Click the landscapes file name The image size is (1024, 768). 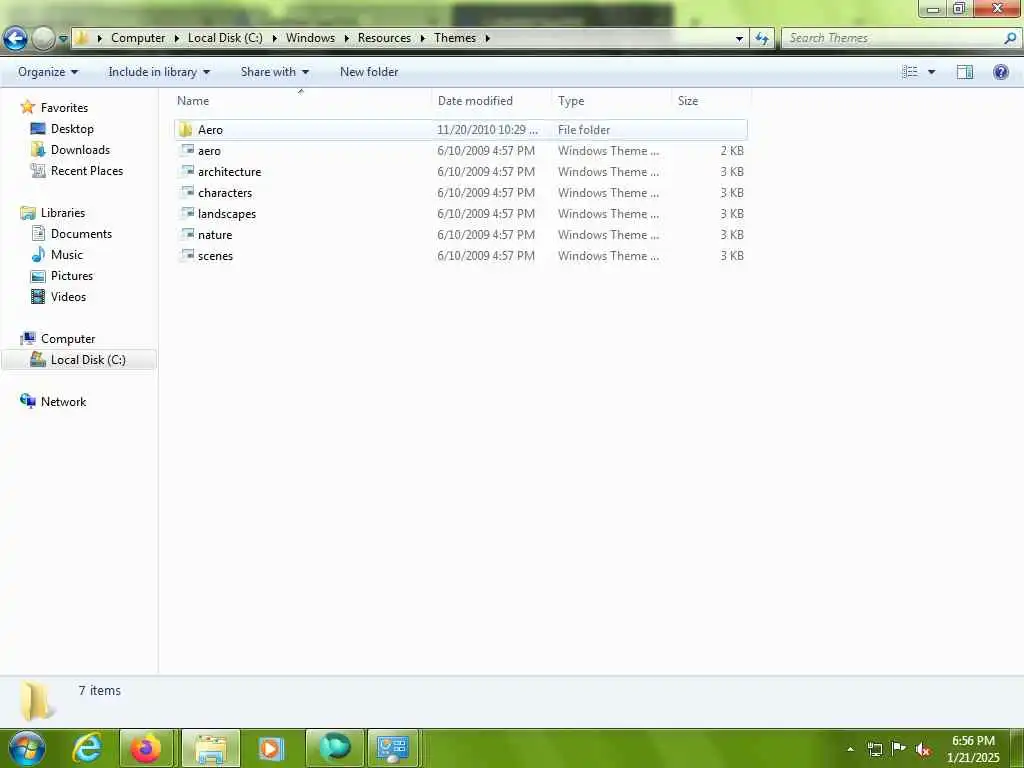click(x=227, y=214)
